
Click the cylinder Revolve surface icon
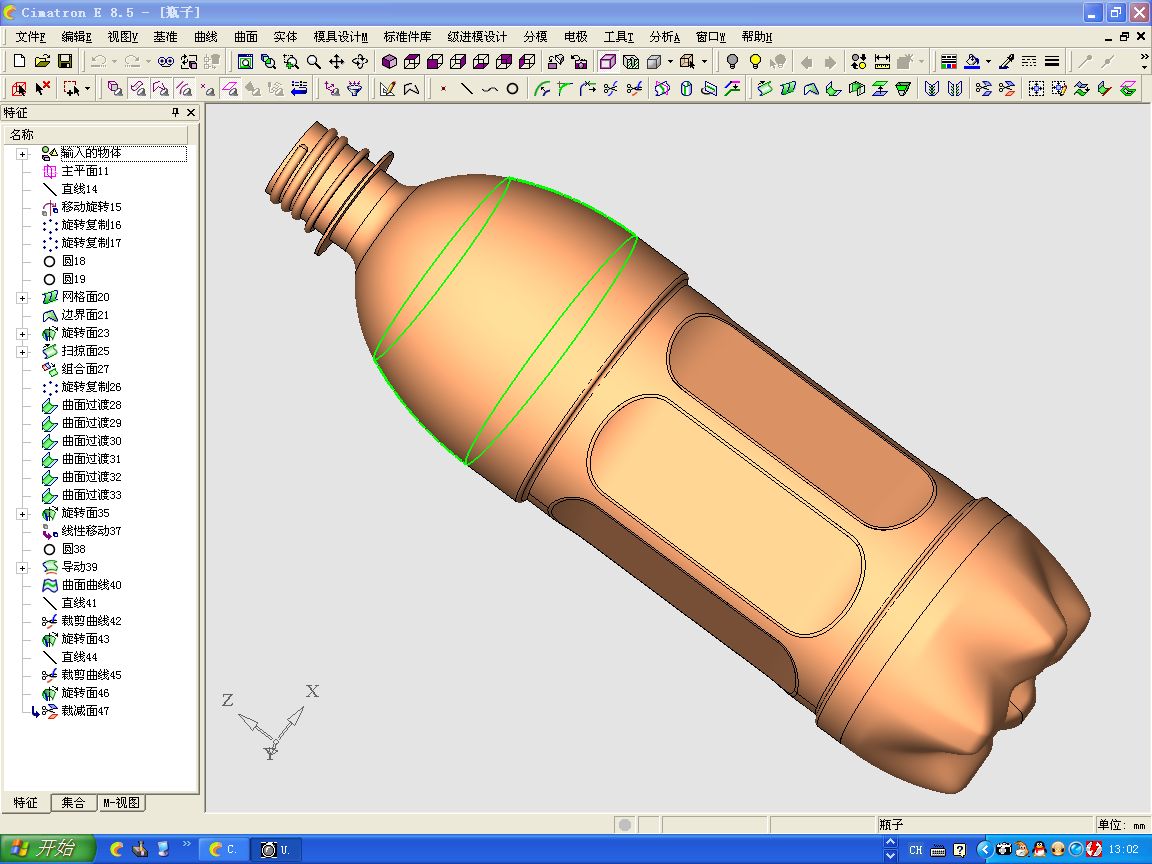[686, 89]
